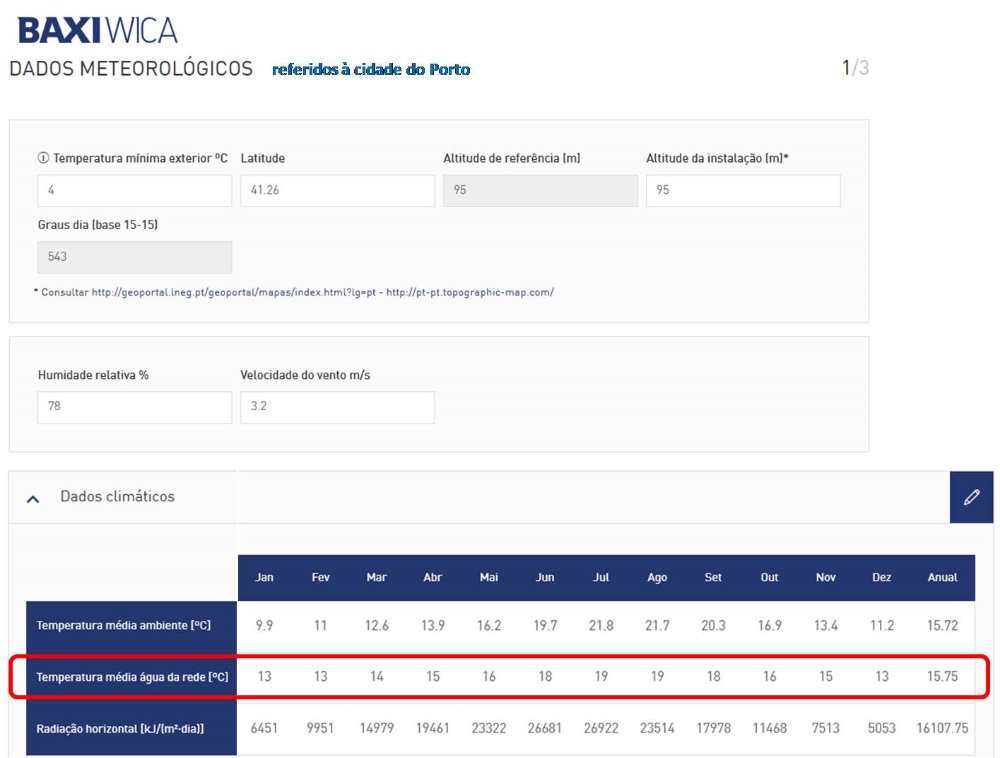Screen dimensions: 1000x758
Task: Click the 1/3 page indicator
Action: 854,68
